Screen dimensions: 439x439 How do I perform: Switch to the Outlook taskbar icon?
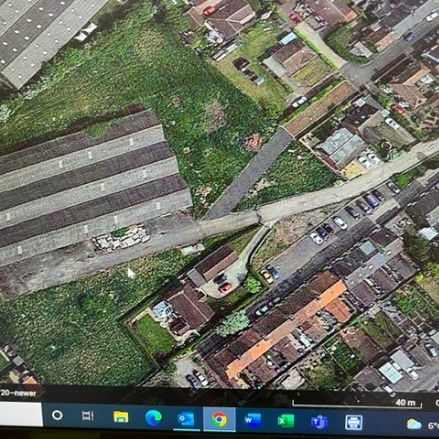(186, 418)
